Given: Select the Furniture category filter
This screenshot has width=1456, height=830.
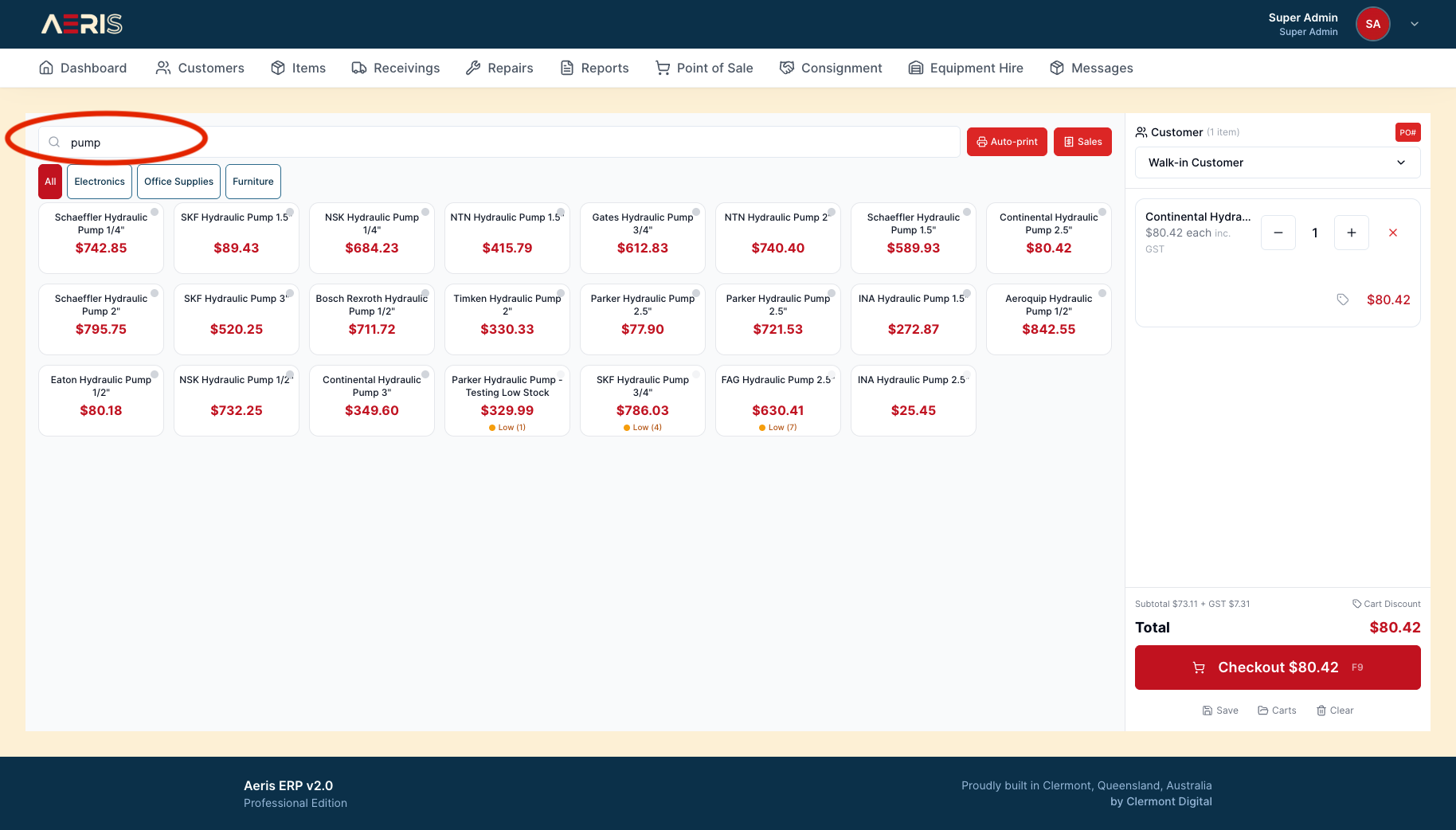Looking at the screenshot, I should click(x=252, y=182).
